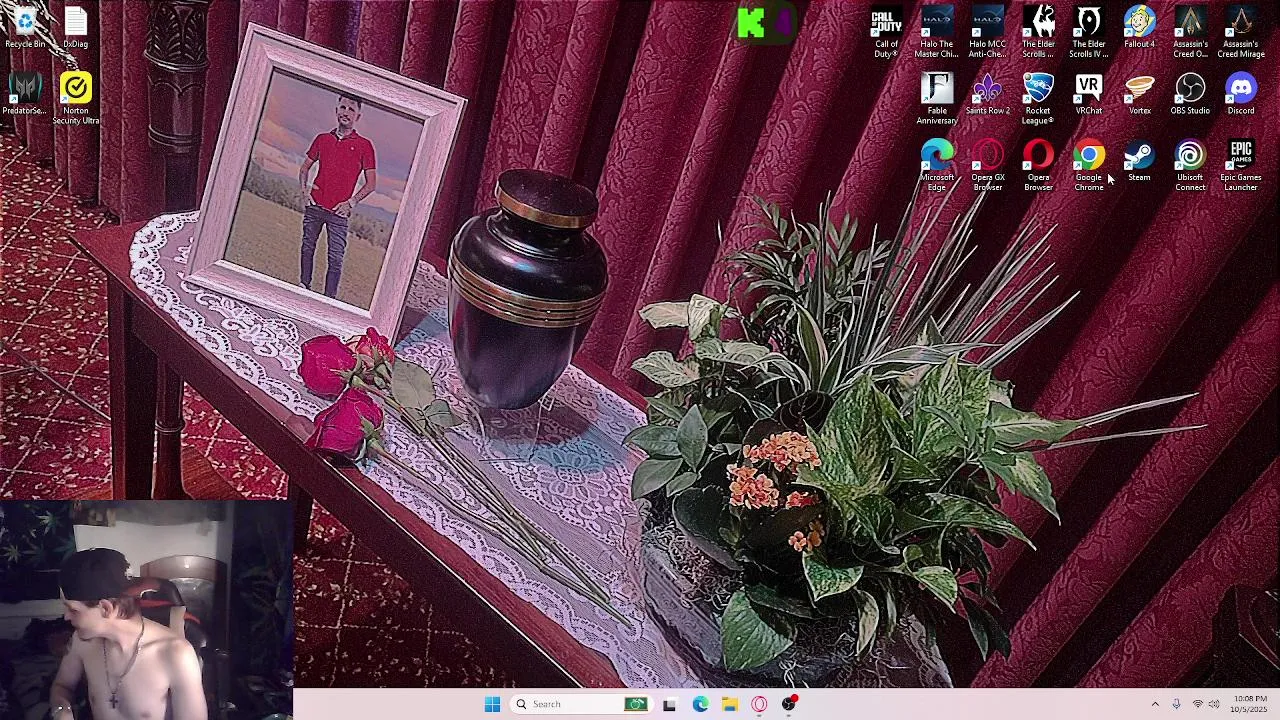Image resolution: width=1280 pixels, height=720 pixels.
Task: Launch VRChat from the desktop
Action: 1089,94
